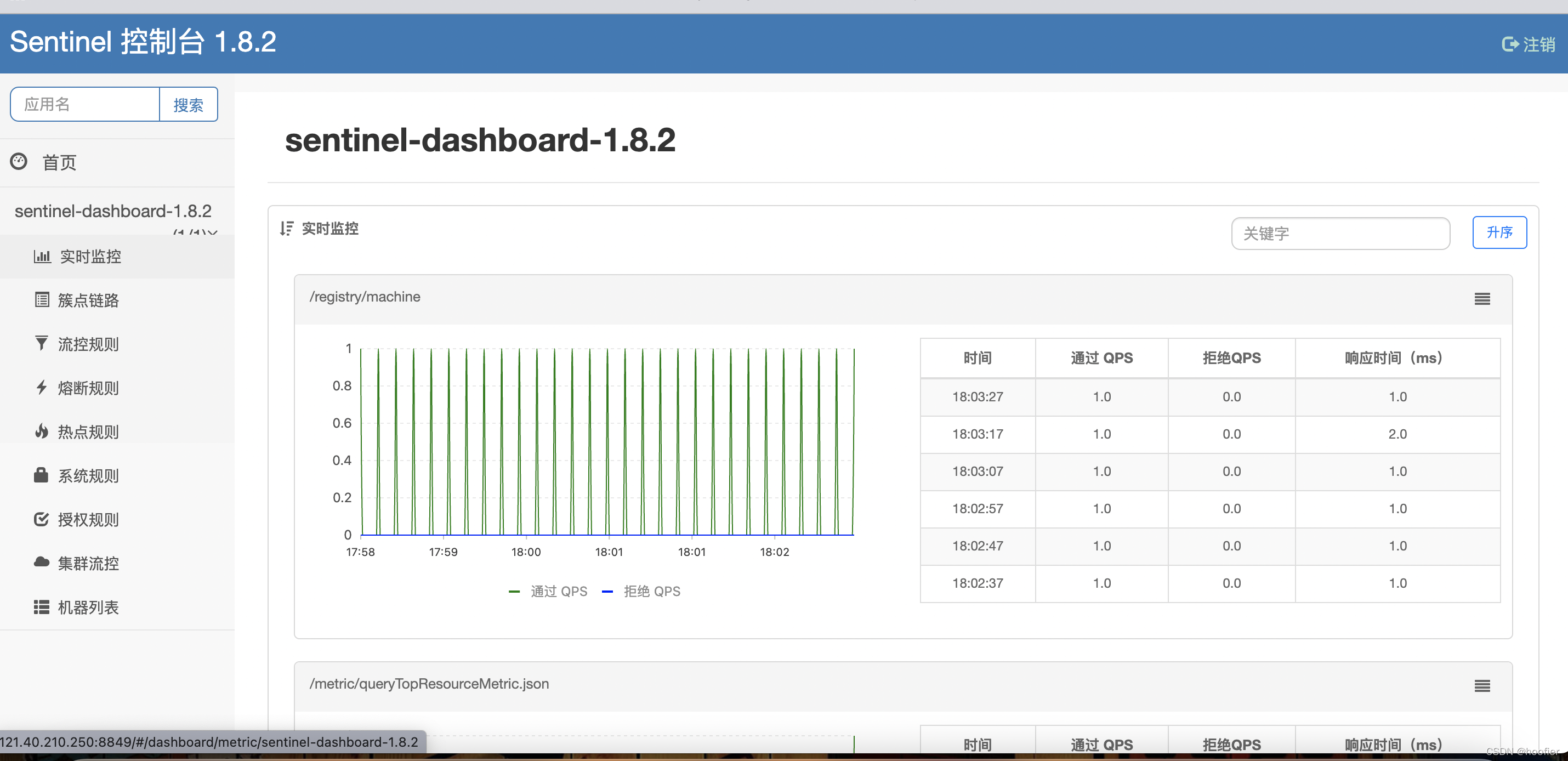Click the dashboard icon next to 首页
The width and height of the screenshot is (1568, 761).
click(19, 162)
